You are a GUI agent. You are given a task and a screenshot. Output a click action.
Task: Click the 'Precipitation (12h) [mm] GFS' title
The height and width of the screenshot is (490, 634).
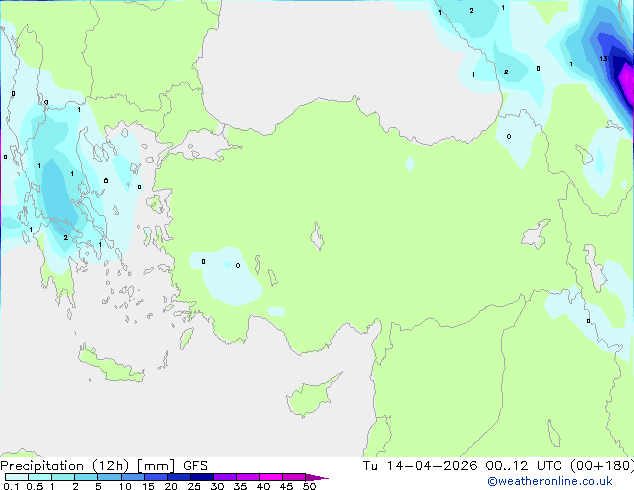[x=104, y=466]
